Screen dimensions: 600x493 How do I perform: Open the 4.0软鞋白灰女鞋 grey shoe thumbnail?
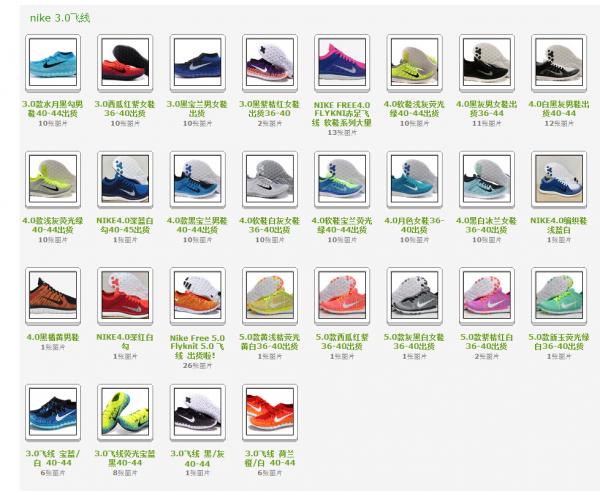coord(270,179)
